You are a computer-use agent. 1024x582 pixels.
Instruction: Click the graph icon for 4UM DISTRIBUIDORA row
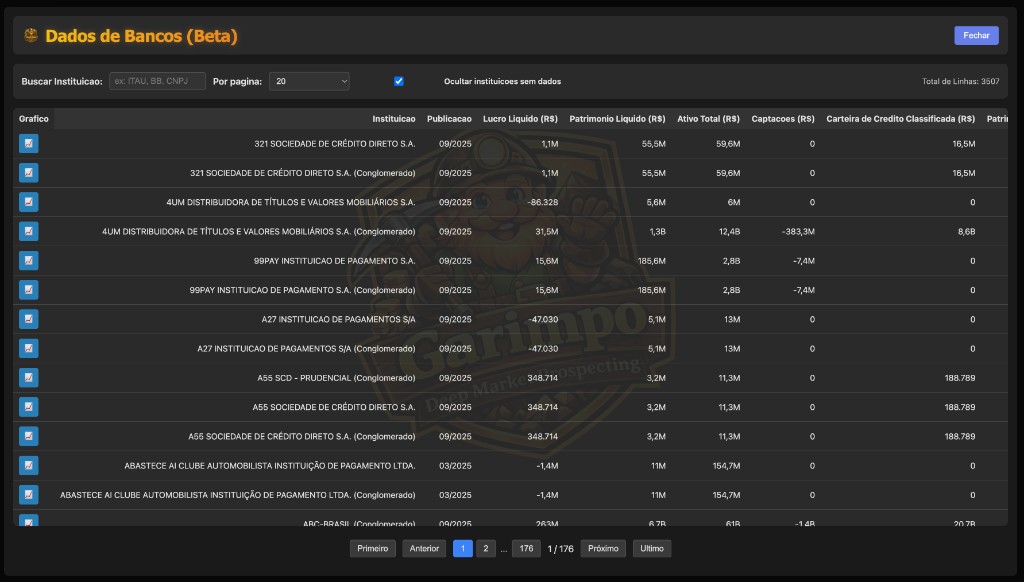[x=28, y=201]
